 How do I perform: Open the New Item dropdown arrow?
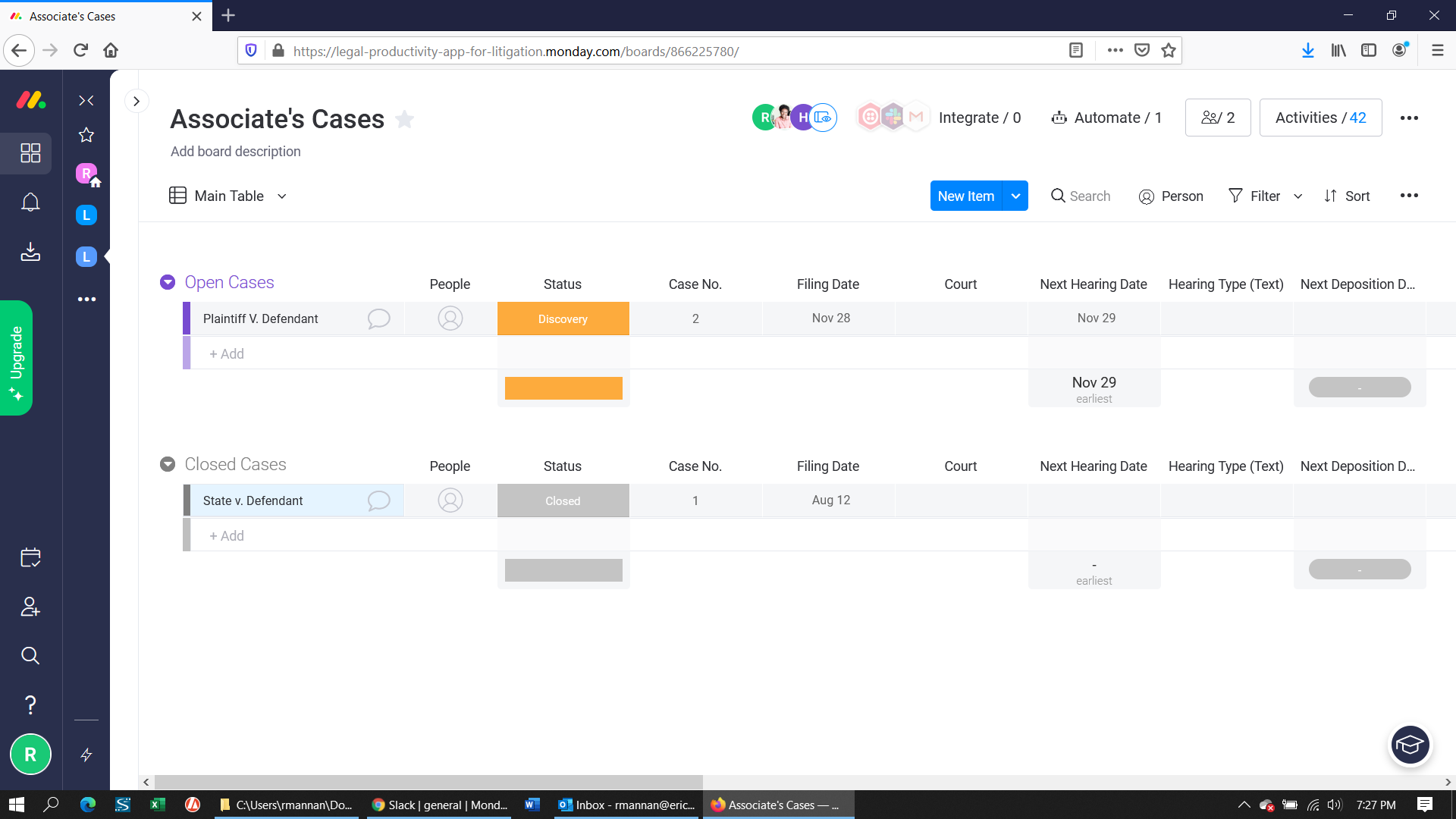click(x=1015, y=196)
